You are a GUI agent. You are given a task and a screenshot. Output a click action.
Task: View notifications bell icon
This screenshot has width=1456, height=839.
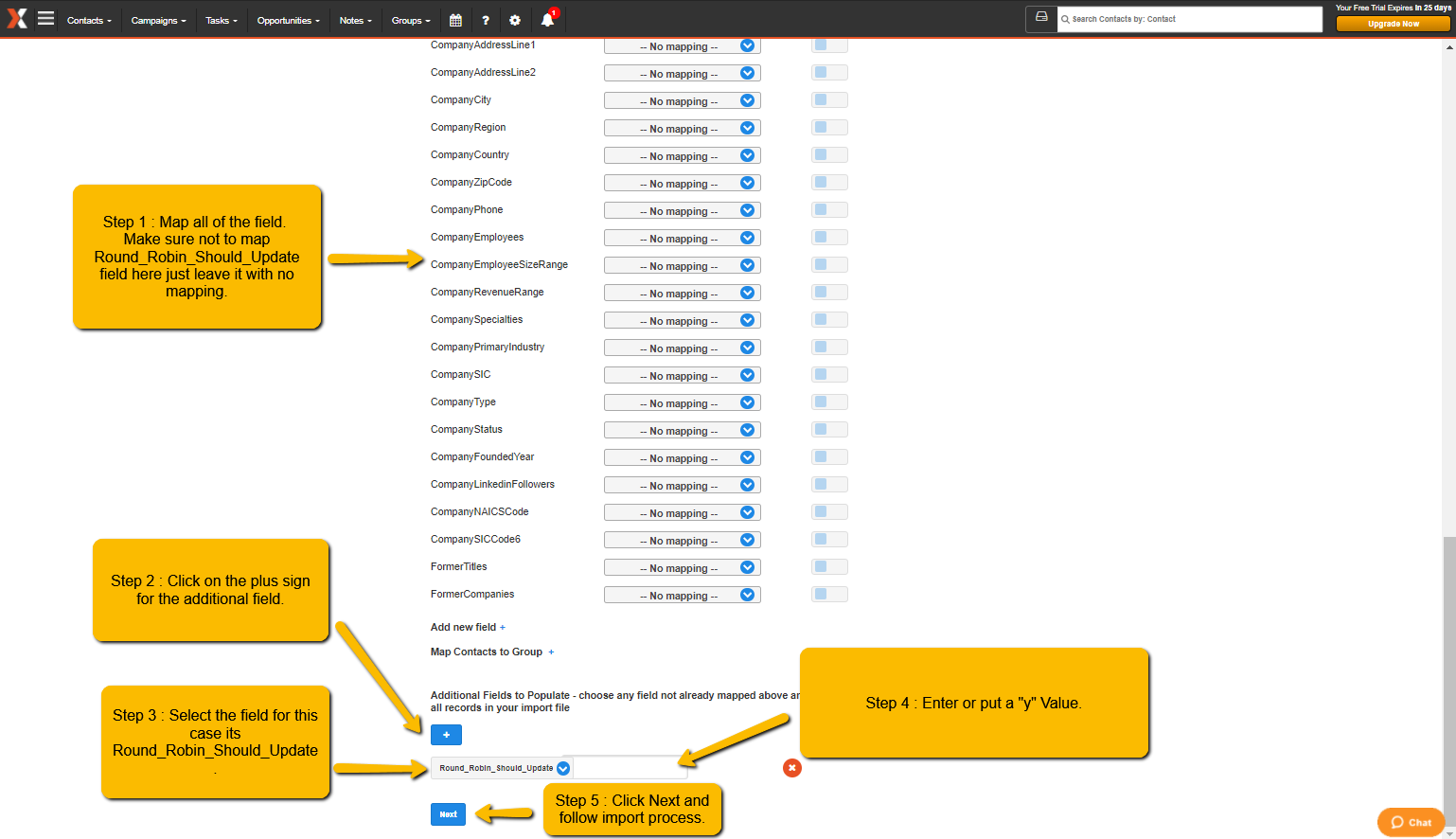[x=547, y=20]
